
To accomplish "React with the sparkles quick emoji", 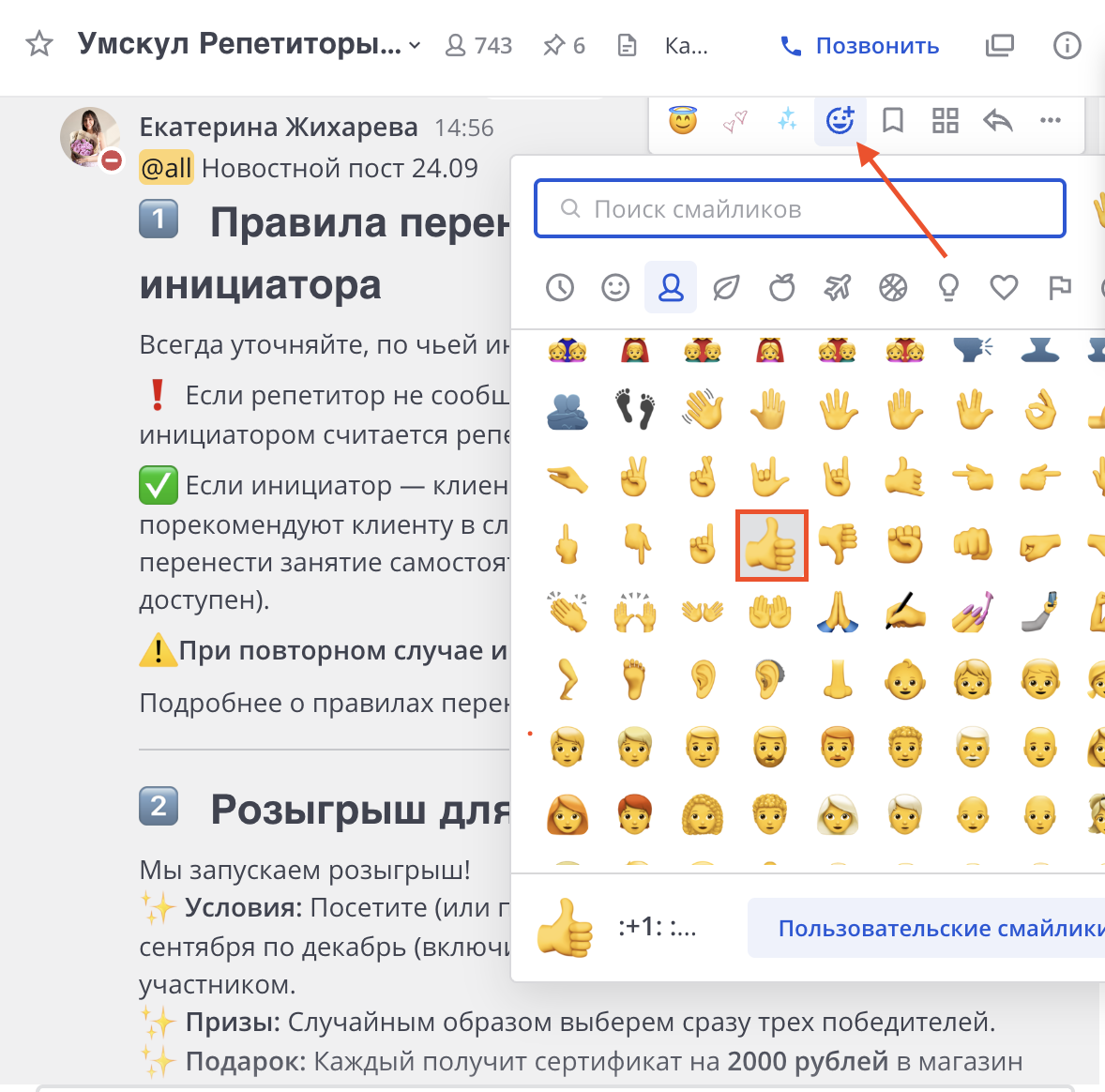I will pos(787,120).
